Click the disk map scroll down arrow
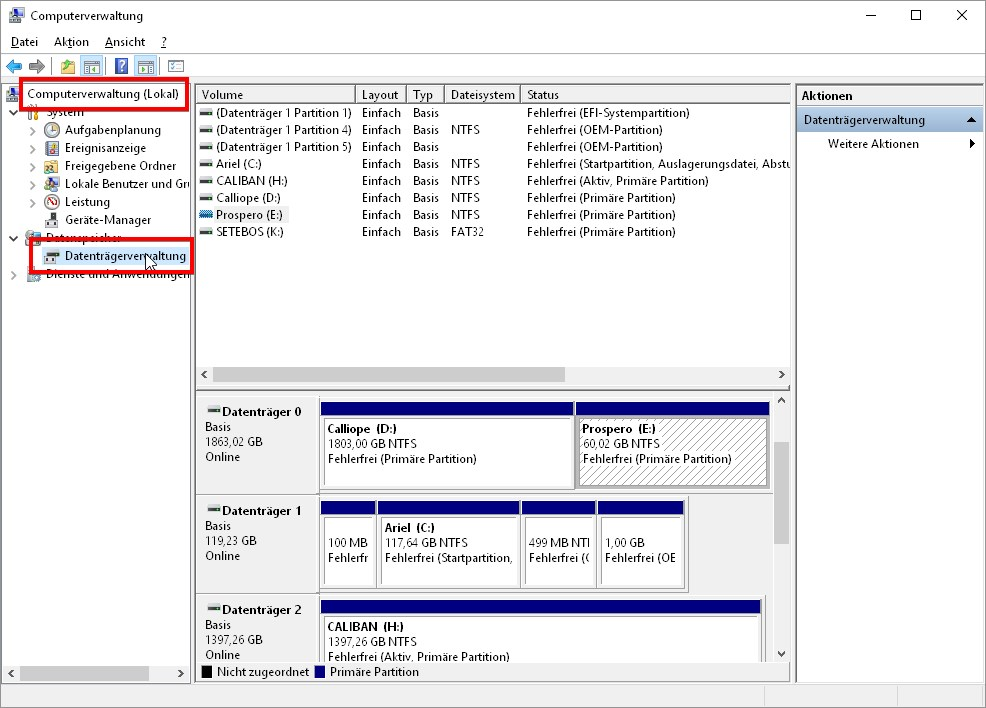 click(781, 654)
